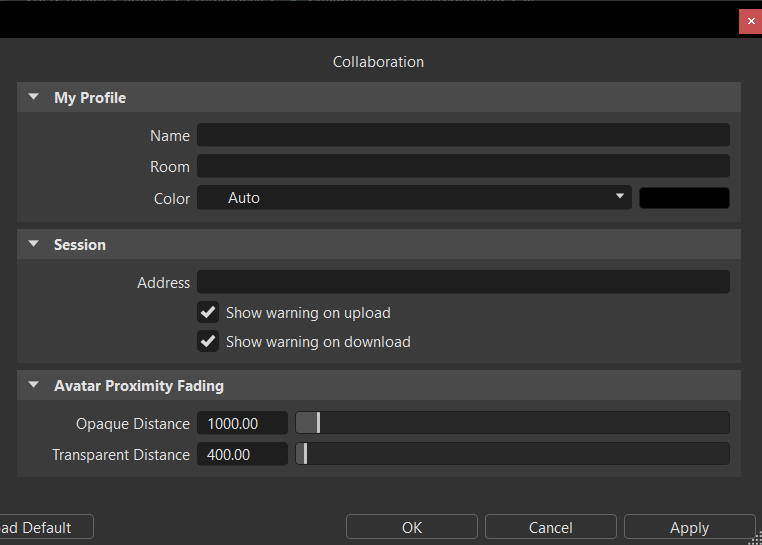Click the Transparent Distance slider
The height and width of the screenshot is (545, 762).
pyautogui.click(x=512, y=454)
